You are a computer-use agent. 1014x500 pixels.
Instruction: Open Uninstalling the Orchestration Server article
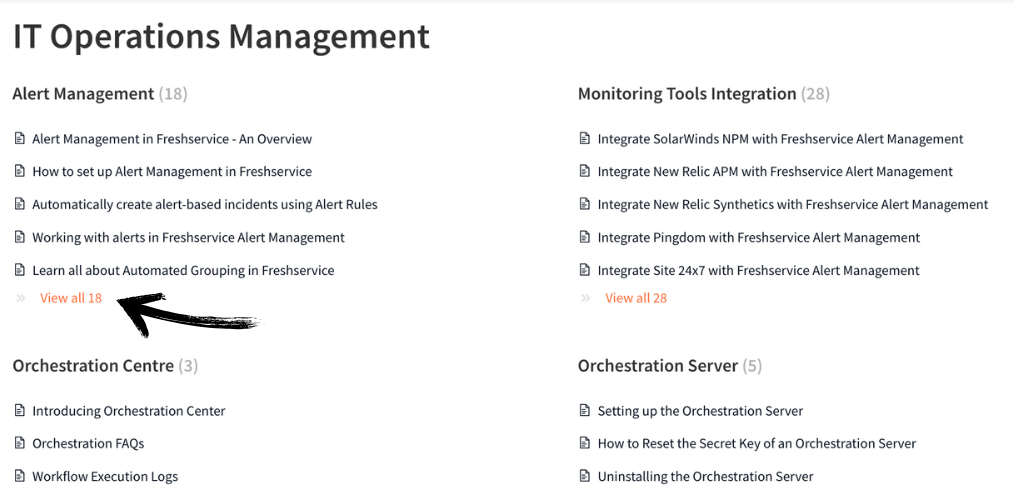point(706,477)
